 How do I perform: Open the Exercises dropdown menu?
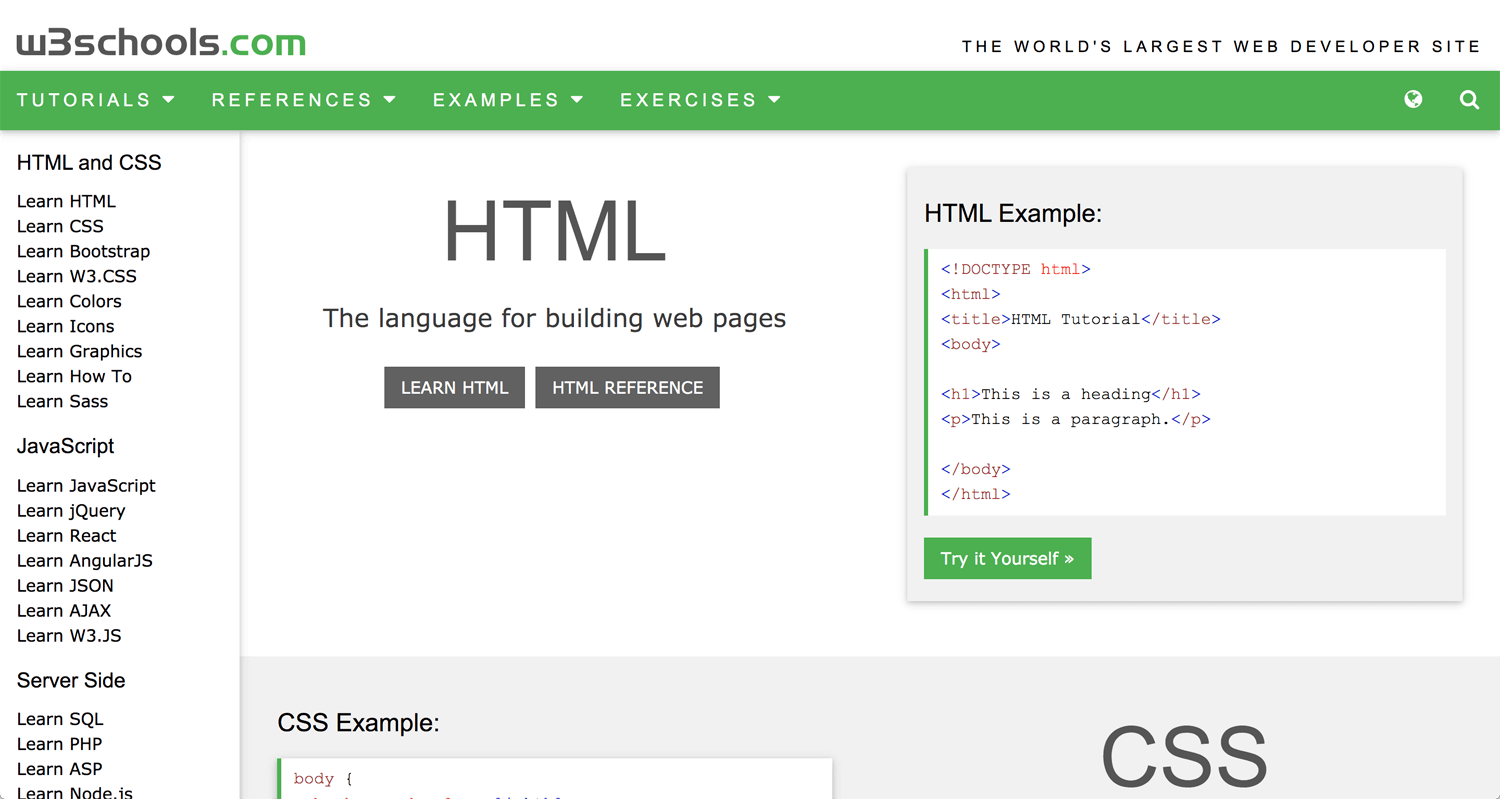(700, 100)
